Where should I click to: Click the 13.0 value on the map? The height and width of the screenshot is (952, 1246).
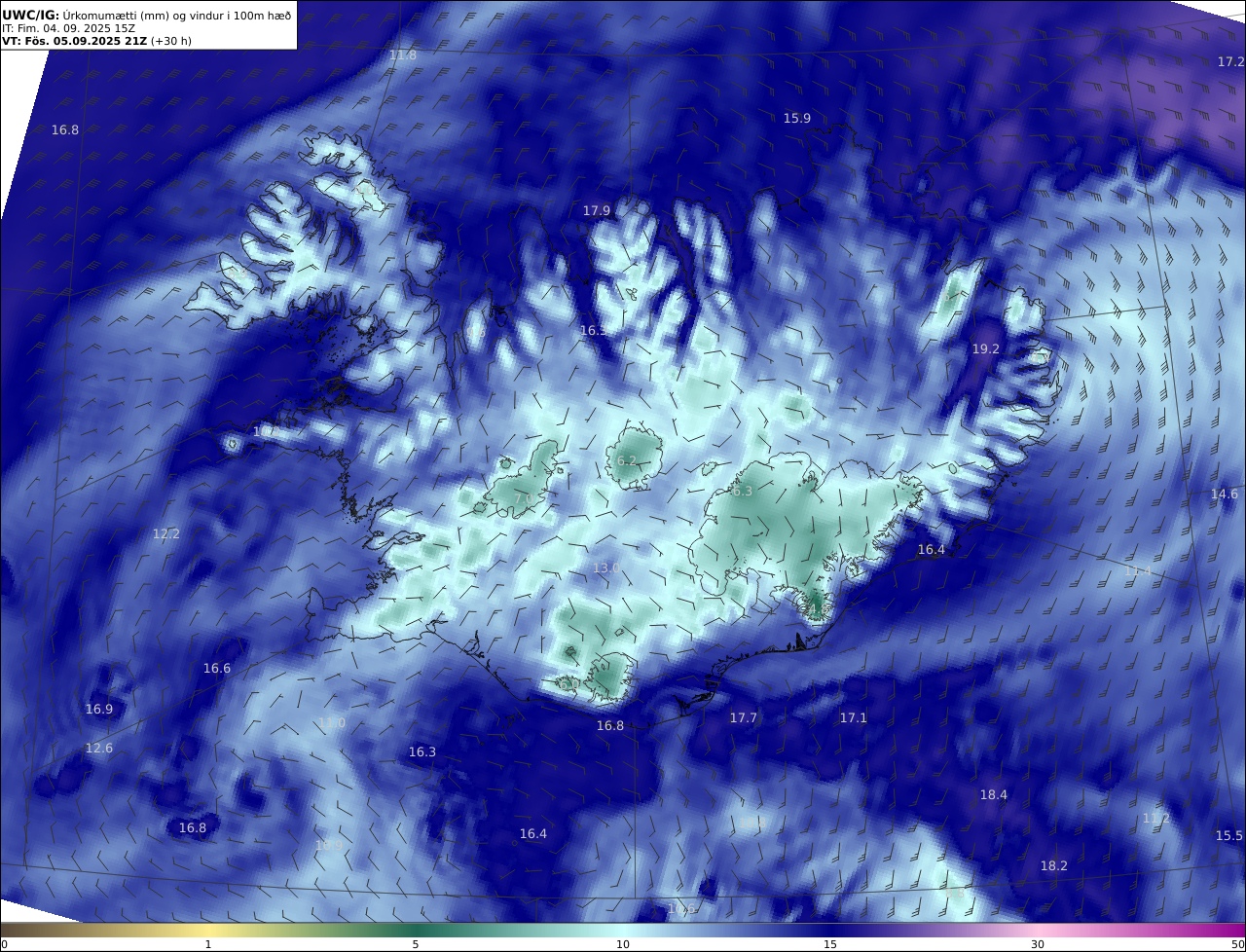pyautogui.click(x=606, y=568)
